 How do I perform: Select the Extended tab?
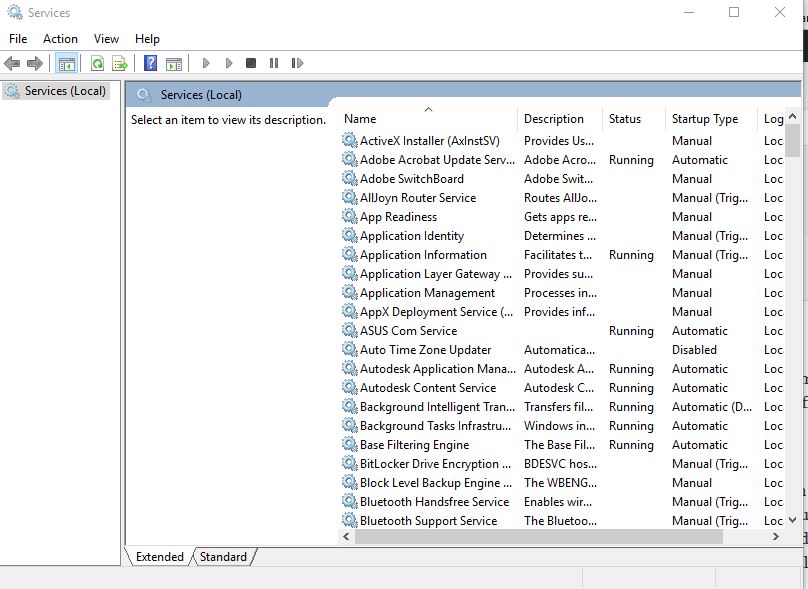160,557
